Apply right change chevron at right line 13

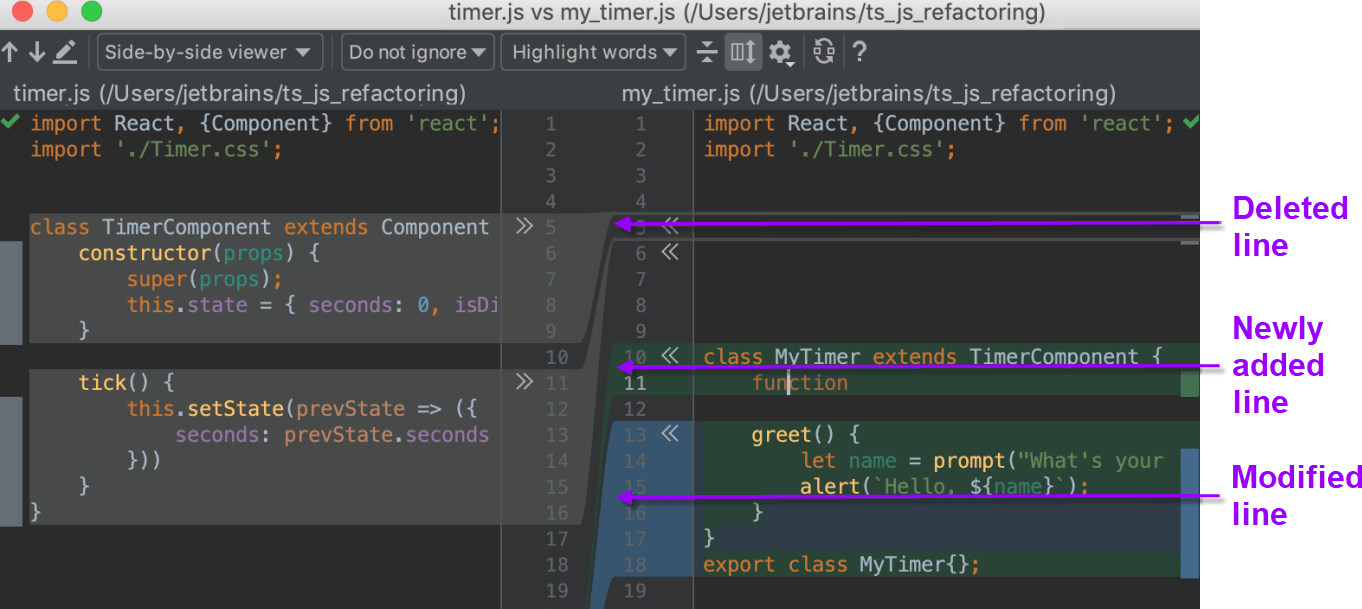coord(670,434)
